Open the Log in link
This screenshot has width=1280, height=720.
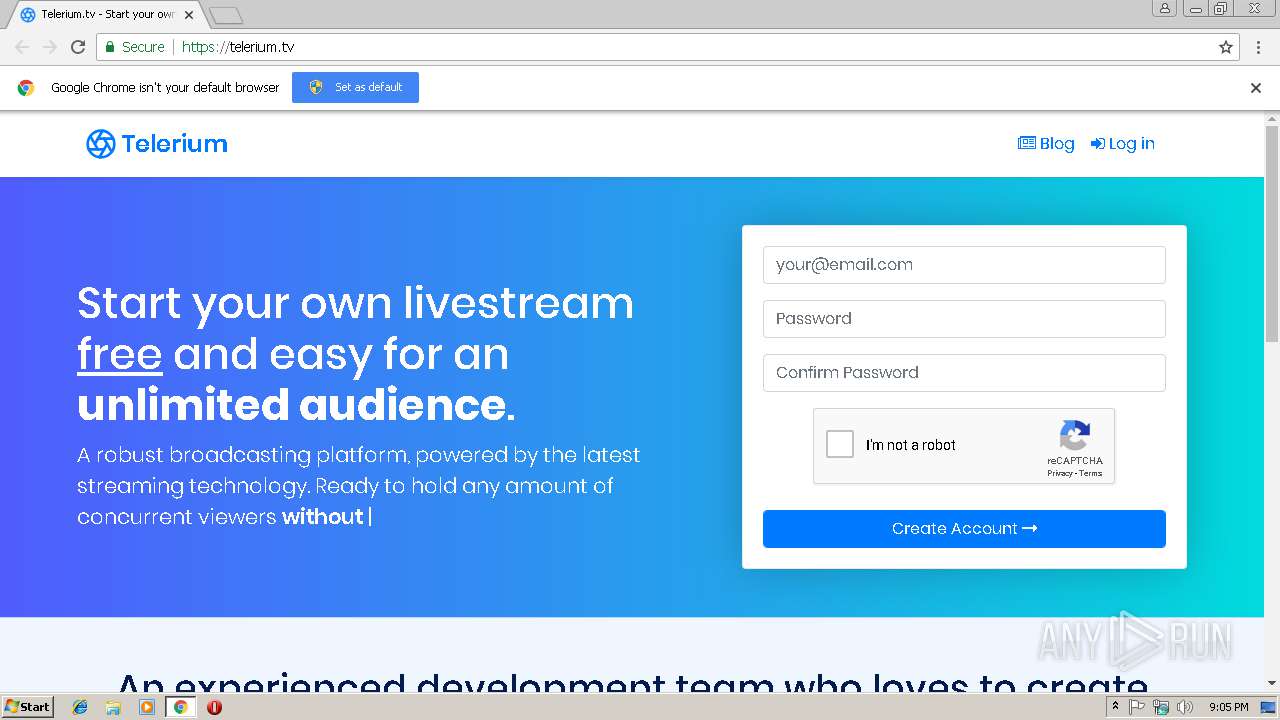pos(1122,144)
